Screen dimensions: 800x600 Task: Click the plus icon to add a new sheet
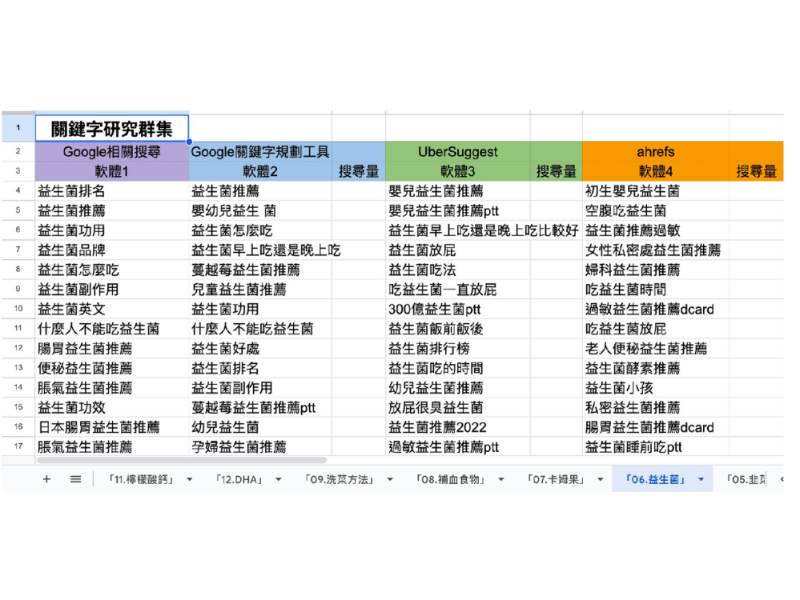click(x=47, y=479)
